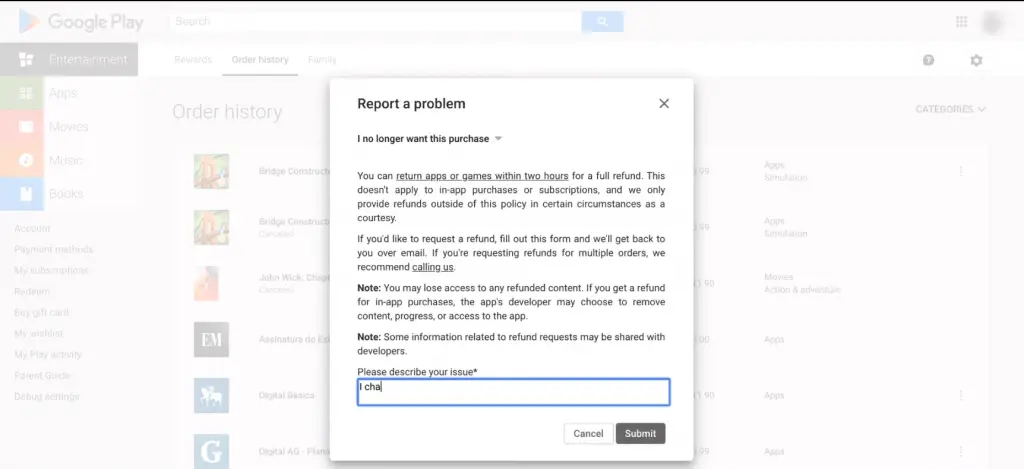The height and width of the screenshot is (469, 1024).
Task: Click the Google Play search box
Action: click(376, 22)
